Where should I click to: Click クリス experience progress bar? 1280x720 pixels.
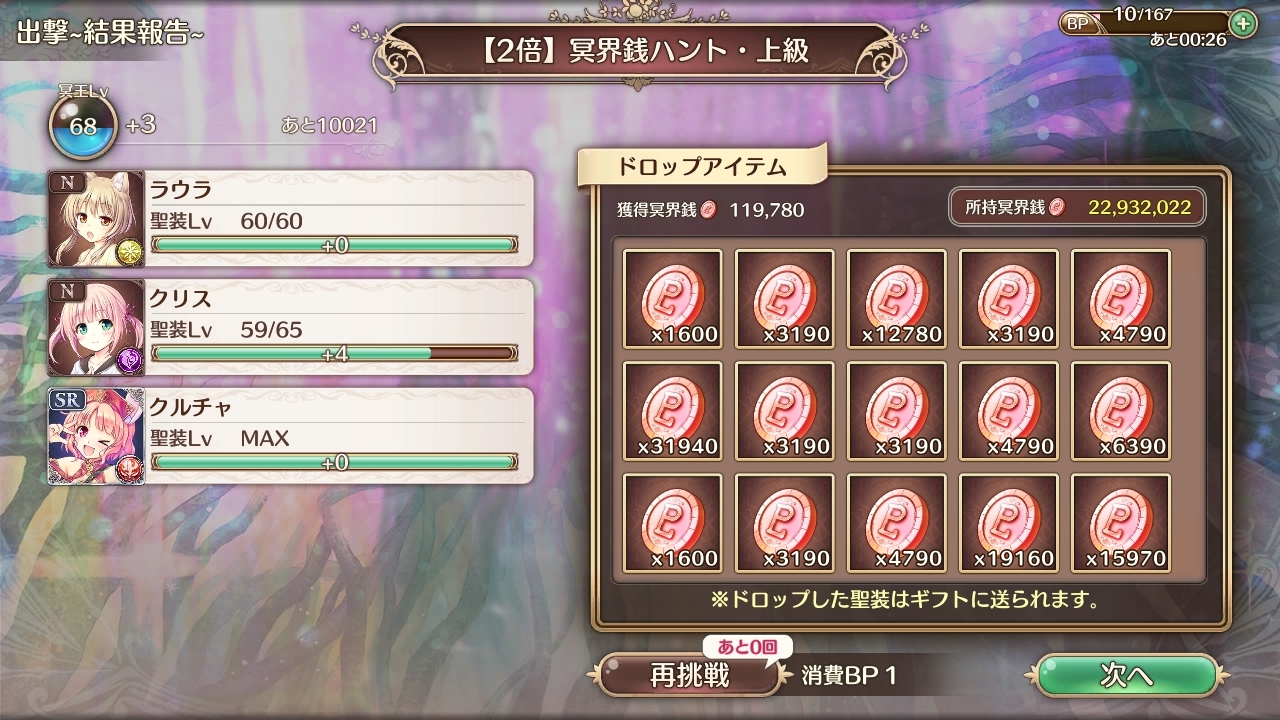click(334, 353)
